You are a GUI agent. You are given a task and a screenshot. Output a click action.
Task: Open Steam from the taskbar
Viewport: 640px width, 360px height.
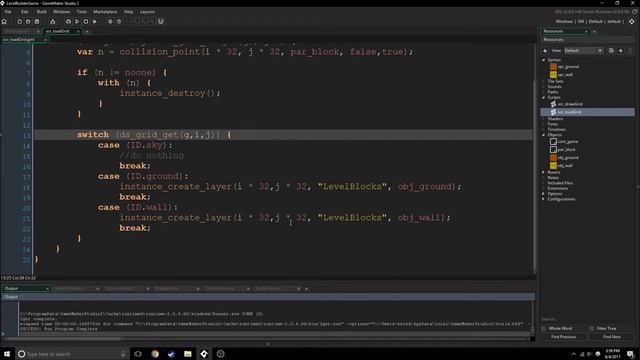point(171,354)
